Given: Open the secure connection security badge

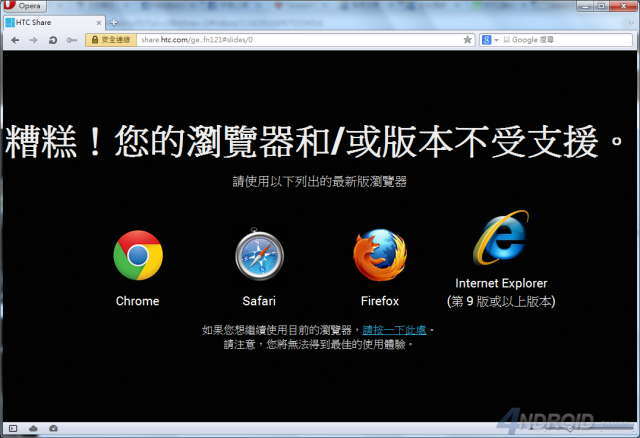Looking at the screenshot, I should (111, 40).
